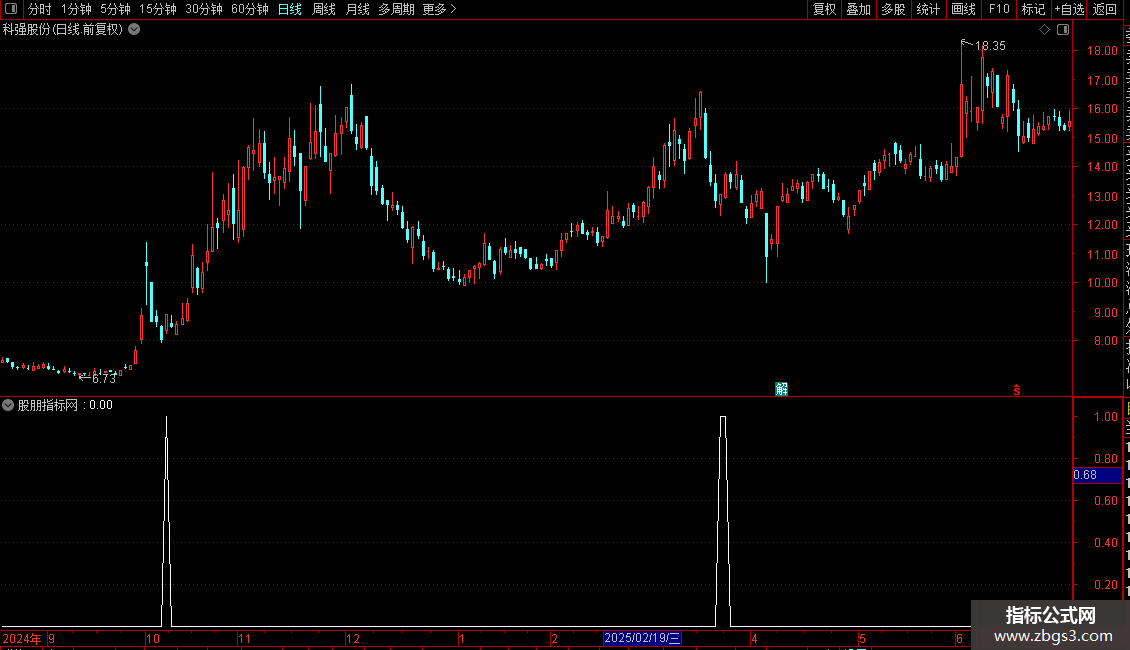Select the 60分钟 period
1130x650 pixels.
tap(249, 9)
